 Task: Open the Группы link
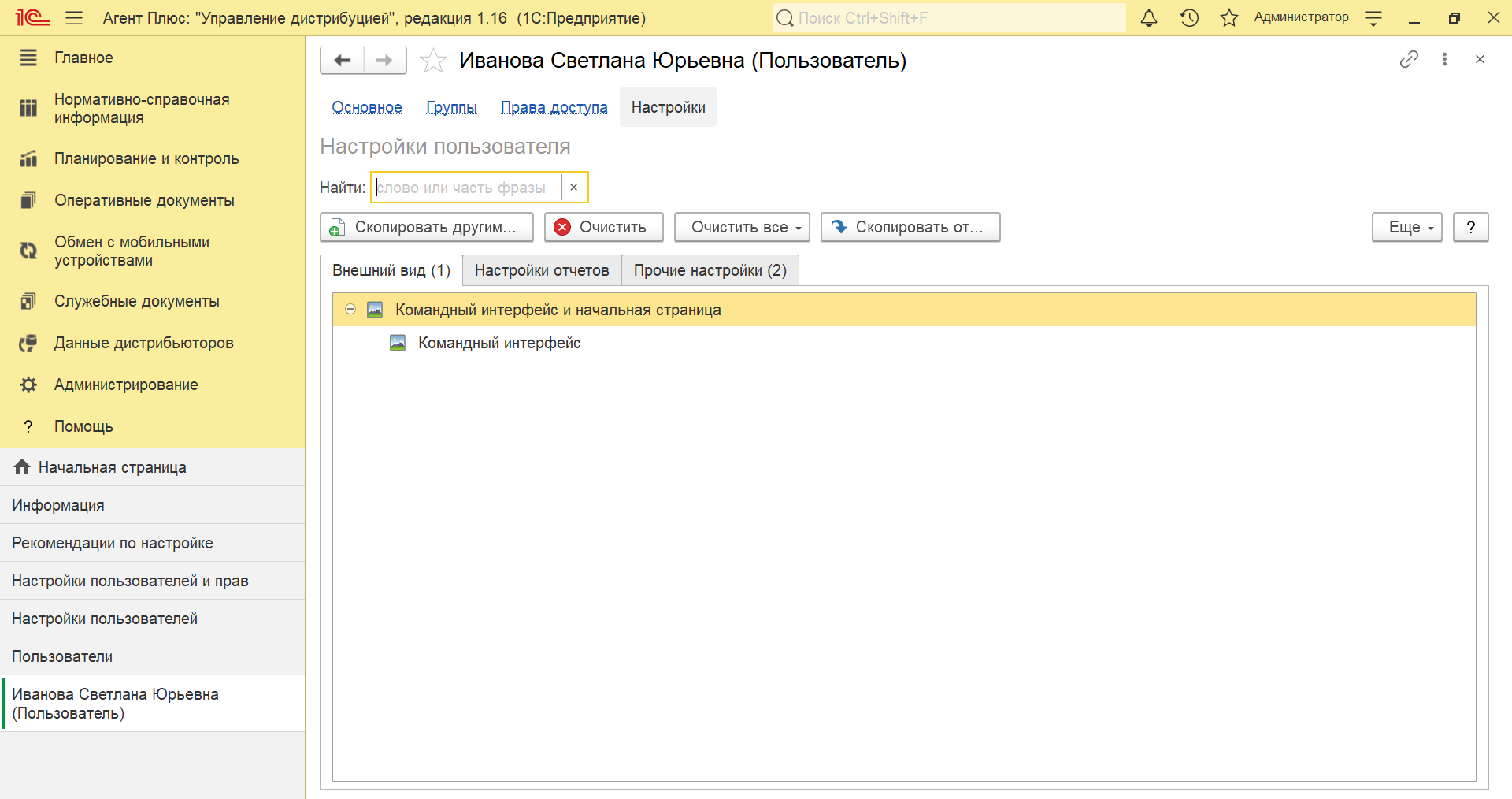451,107
